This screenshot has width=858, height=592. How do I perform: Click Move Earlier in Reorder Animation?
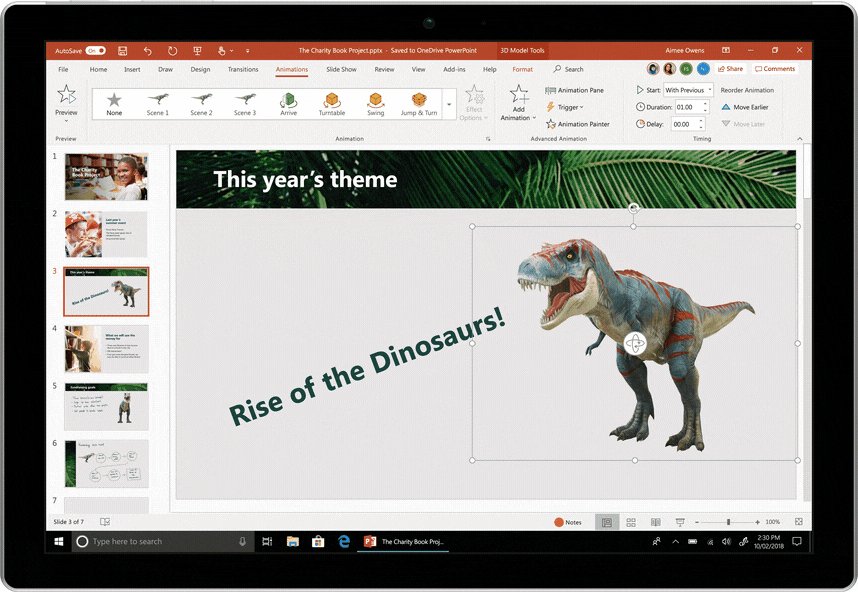[745, 107]
